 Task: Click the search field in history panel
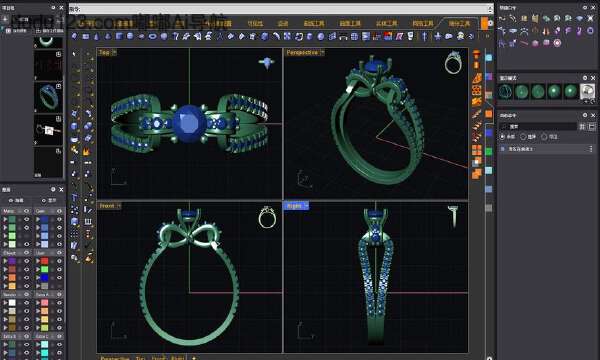coord(538,126)
